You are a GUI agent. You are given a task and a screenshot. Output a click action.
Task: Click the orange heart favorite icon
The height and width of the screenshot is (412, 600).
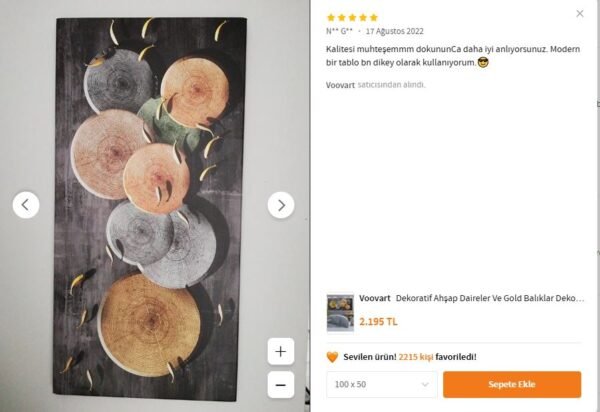coord(333,356)
